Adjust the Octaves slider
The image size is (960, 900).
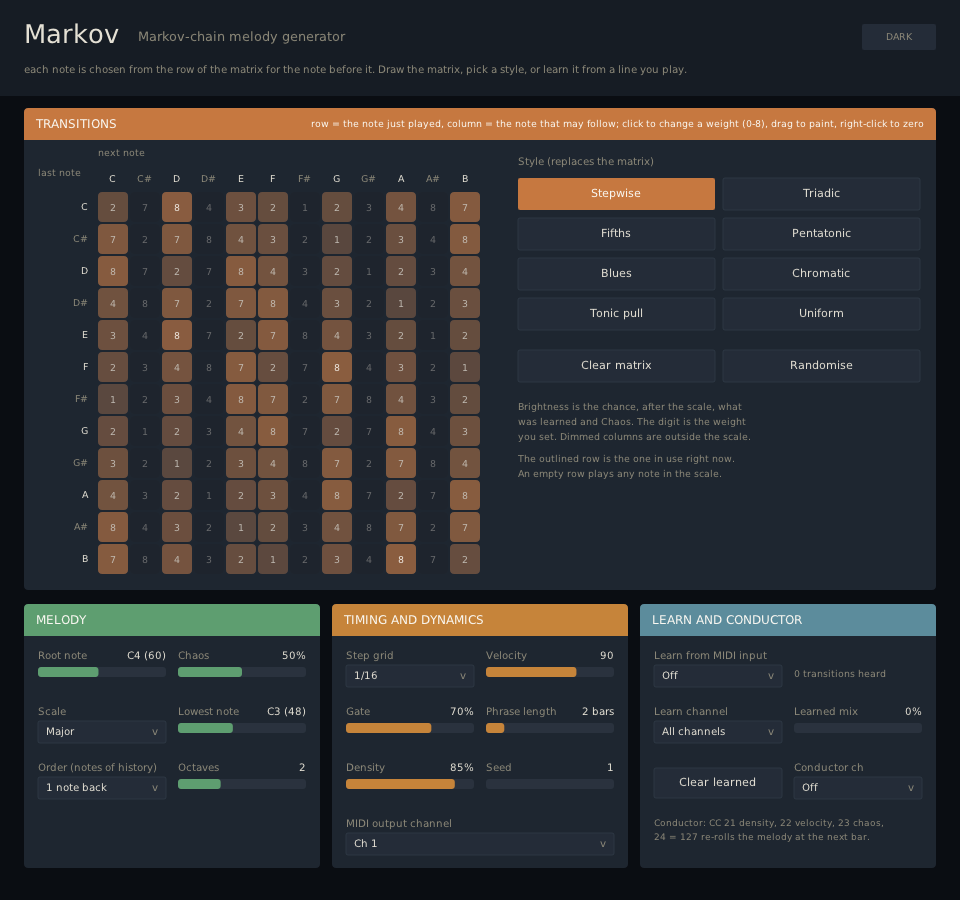pyautogui.click(x=242, y=784)
